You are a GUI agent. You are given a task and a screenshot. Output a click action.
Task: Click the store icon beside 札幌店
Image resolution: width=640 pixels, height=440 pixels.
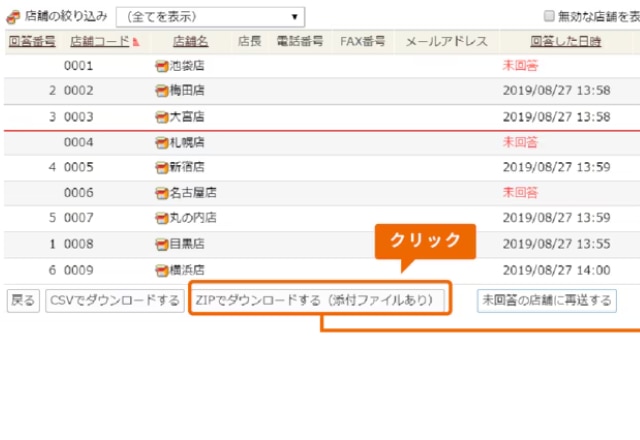coord(162,143)
